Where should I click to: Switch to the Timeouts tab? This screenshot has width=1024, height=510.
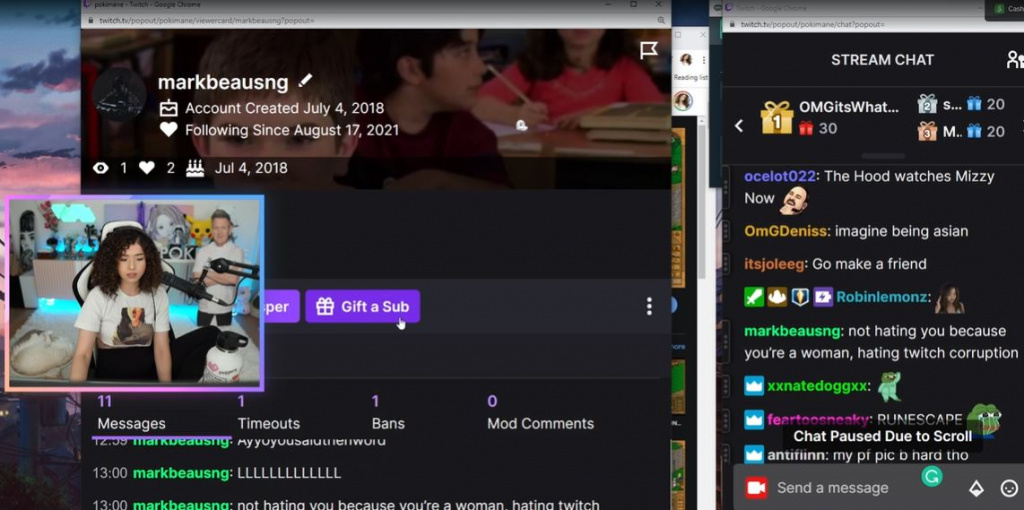[x=268, y=414]
